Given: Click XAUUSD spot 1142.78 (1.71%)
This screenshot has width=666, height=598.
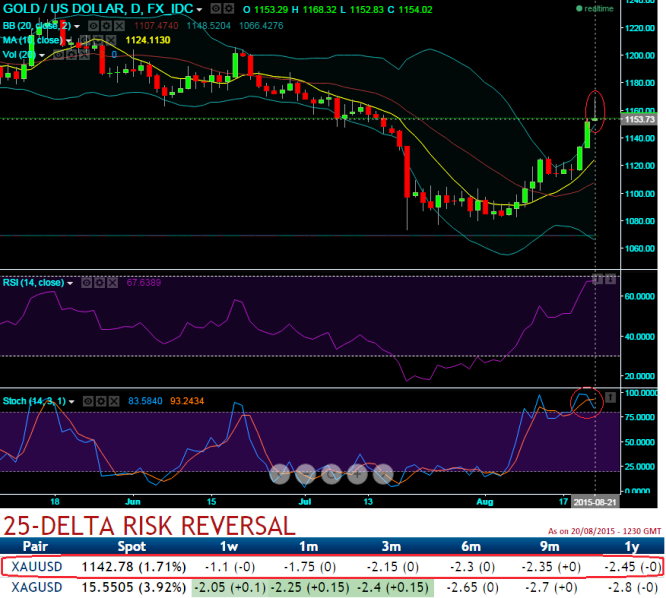Looking at the screenshot, I should (134, 567).
